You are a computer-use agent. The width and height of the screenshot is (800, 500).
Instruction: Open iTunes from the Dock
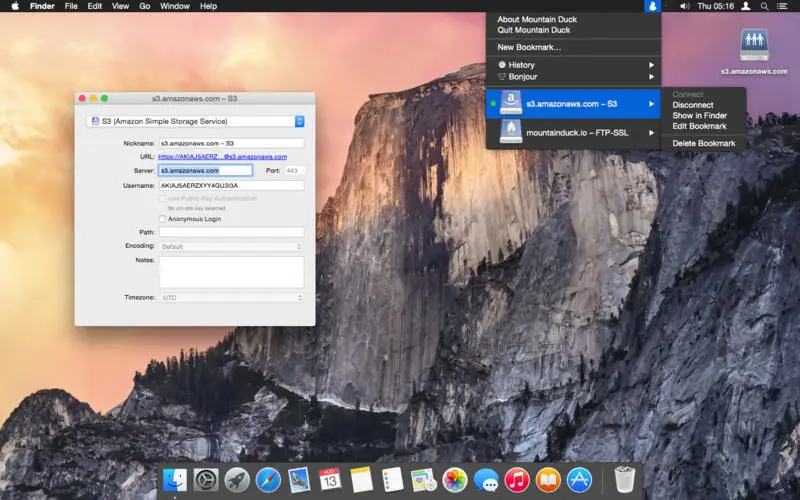[x=517, y=479]
